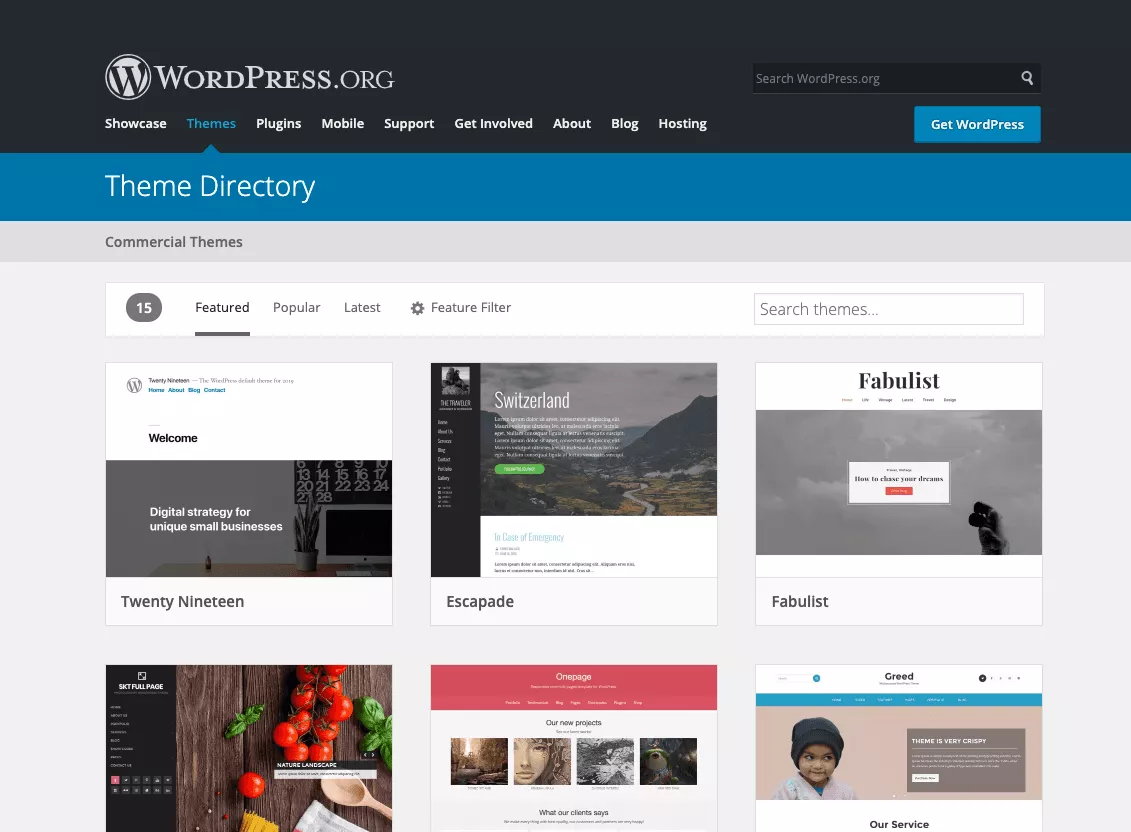1131x832 pixels.
Task: Click the gear icon beside Feature Filter
Action: (x=418, y=308)
